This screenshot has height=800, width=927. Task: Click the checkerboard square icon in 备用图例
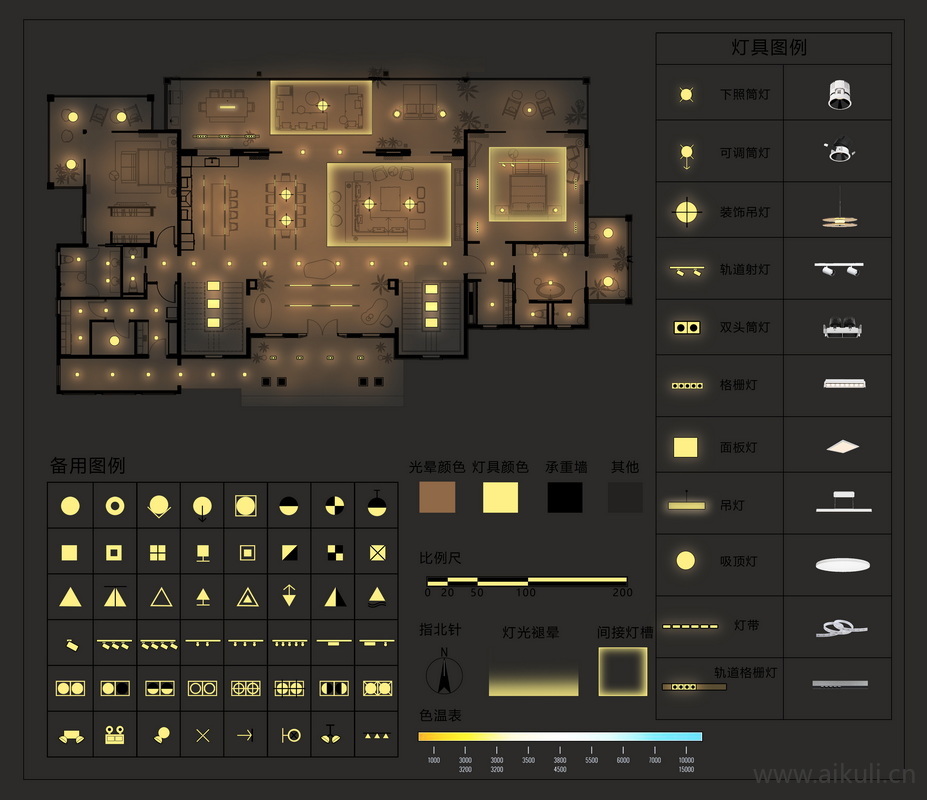click(x=335, y=553)
